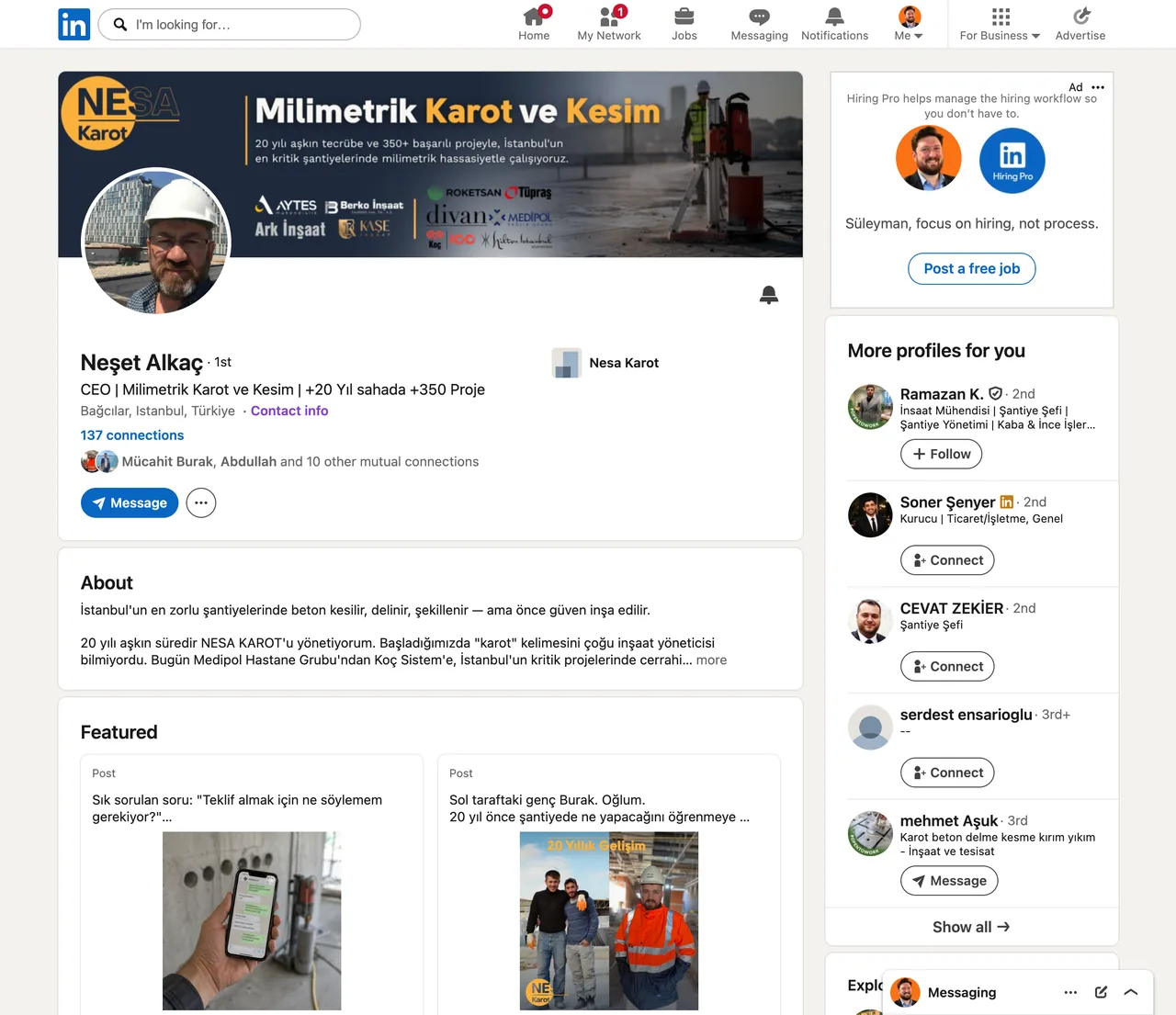Click the Milimetrik Karot cover banner
1176x1015 pixels.
[x=430, y=164]
